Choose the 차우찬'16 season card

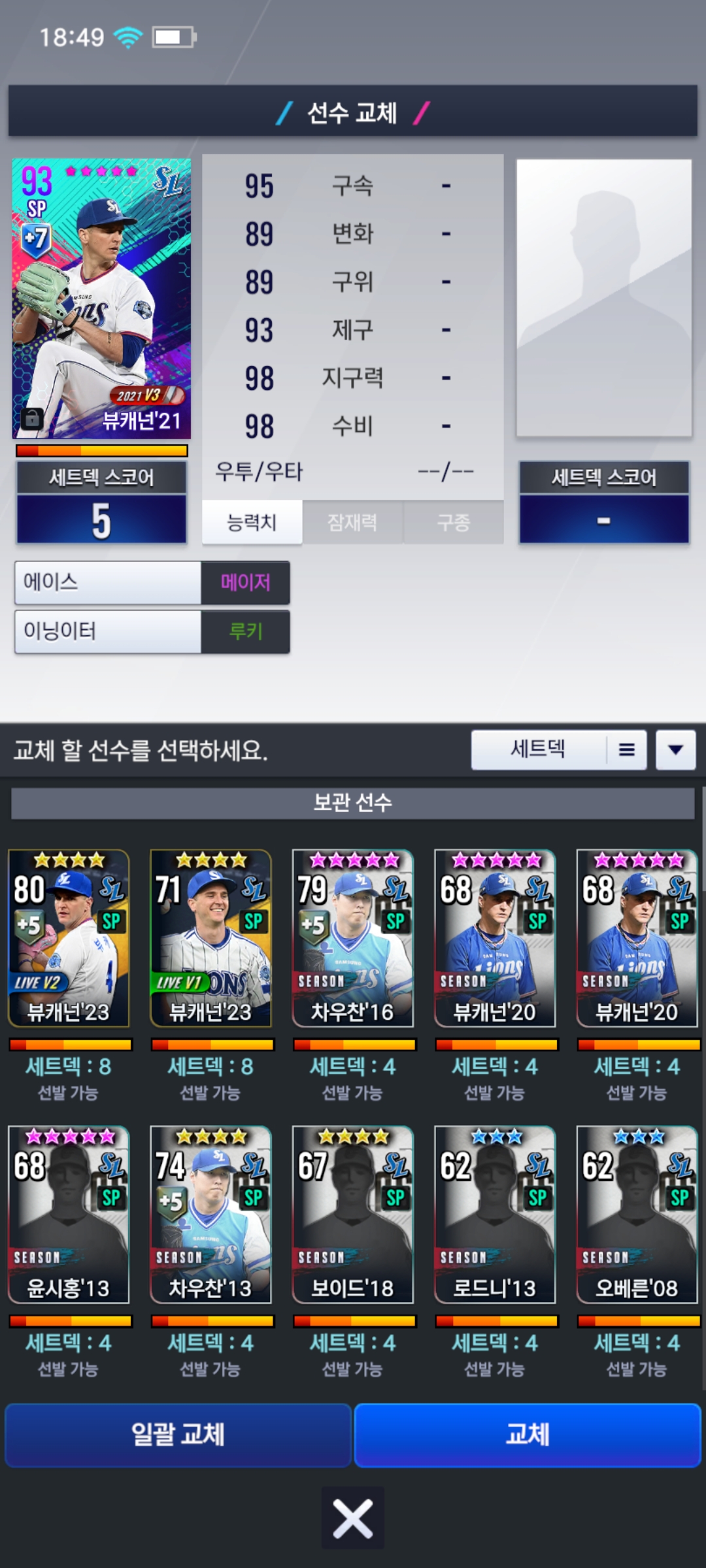(x=353, y=938)
